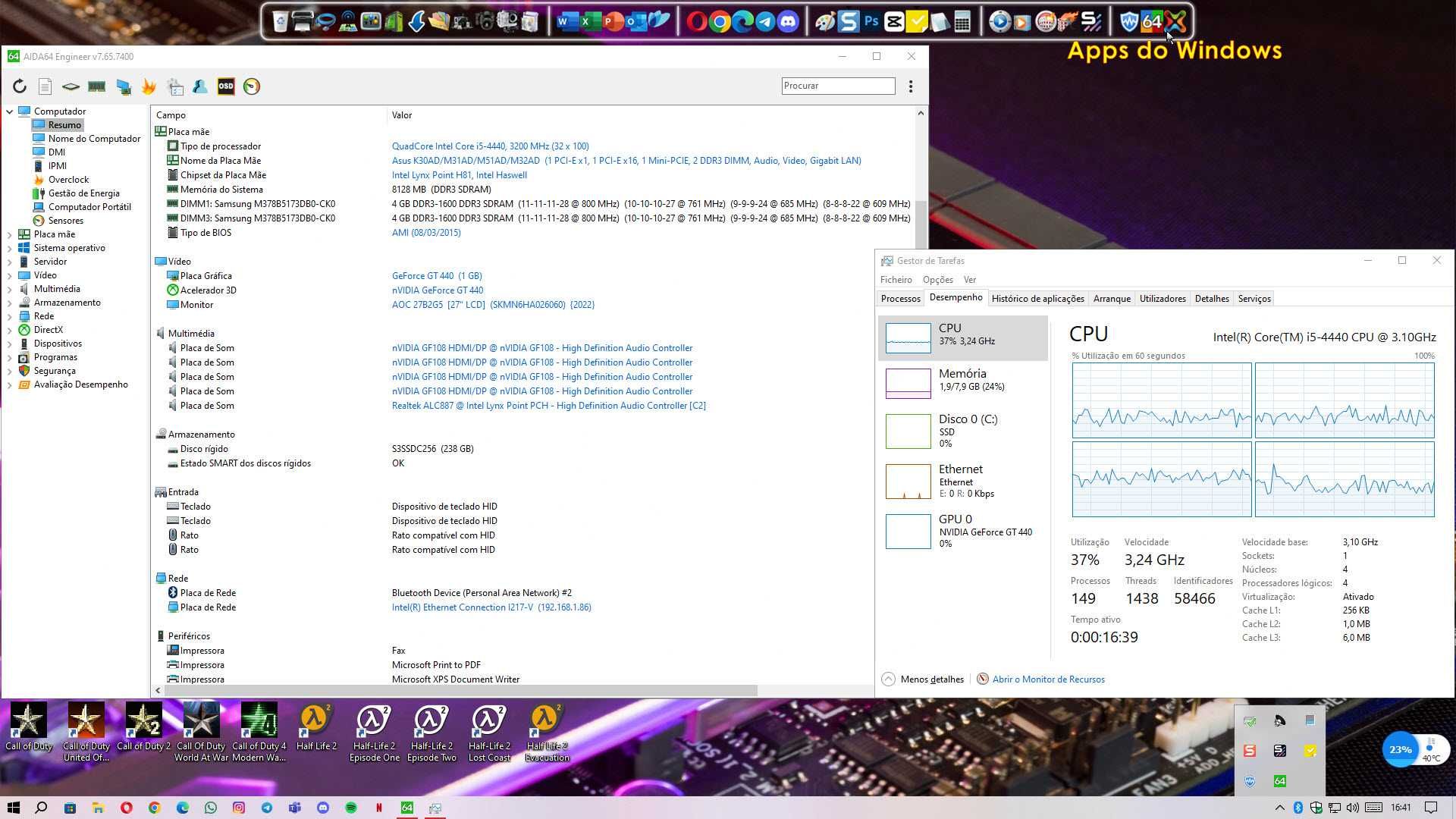Select Memória in performance sidebar
Viewport: 1456px width, 819px height.
[x=962, y=382]
